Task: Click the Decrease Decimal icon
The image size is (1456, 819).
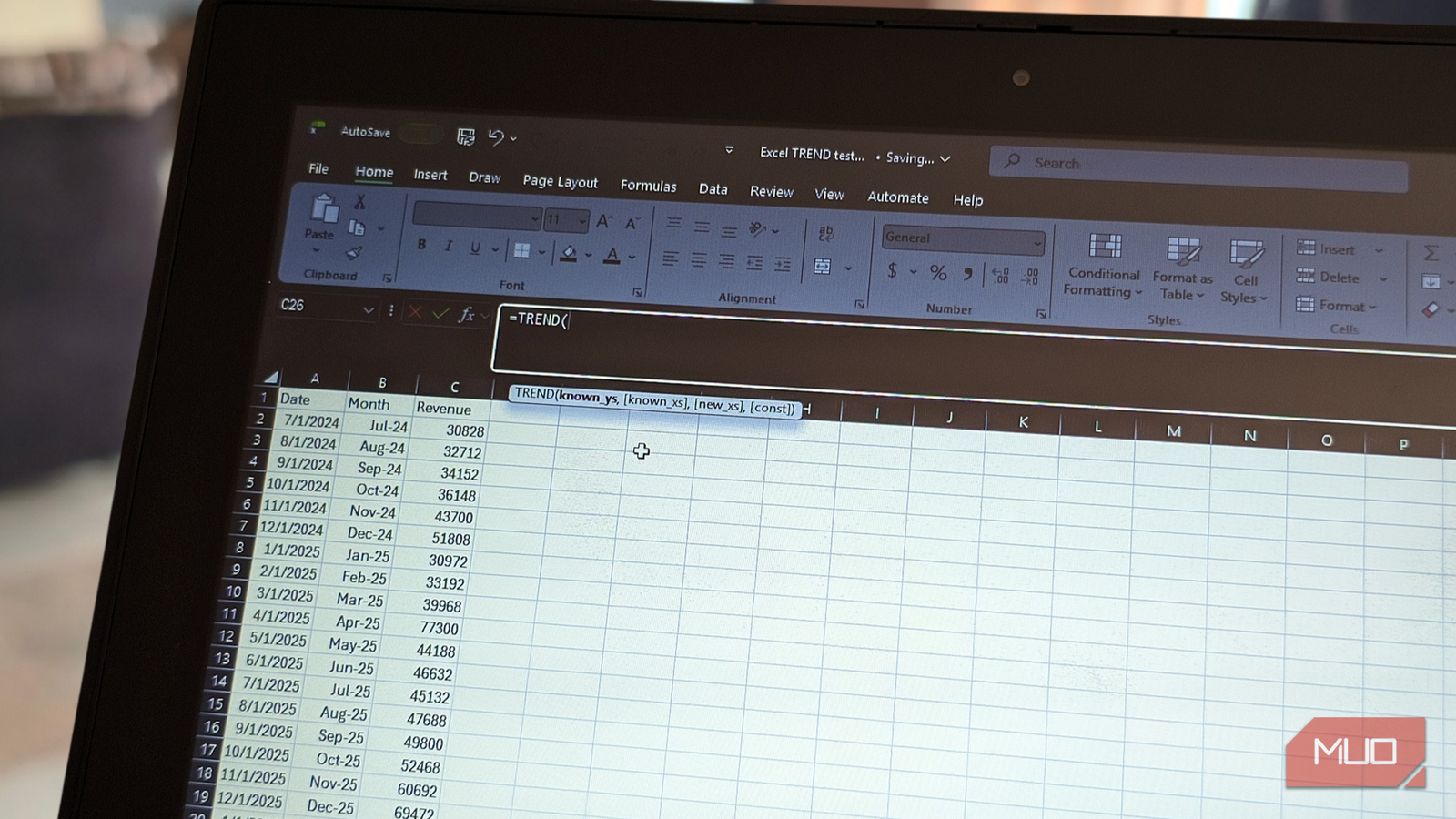Action: point(1031,276)
